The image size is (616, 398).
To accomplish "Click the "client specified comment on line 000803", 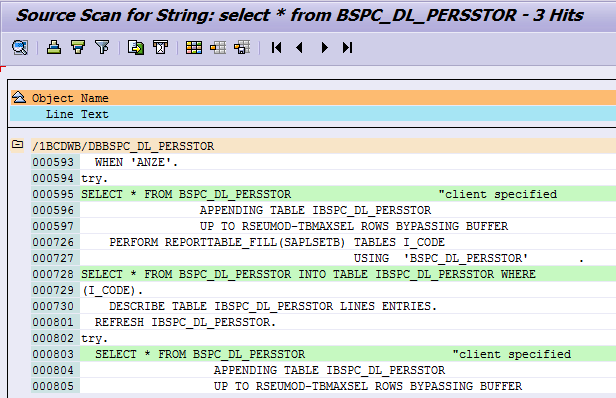I will point(512,354).
